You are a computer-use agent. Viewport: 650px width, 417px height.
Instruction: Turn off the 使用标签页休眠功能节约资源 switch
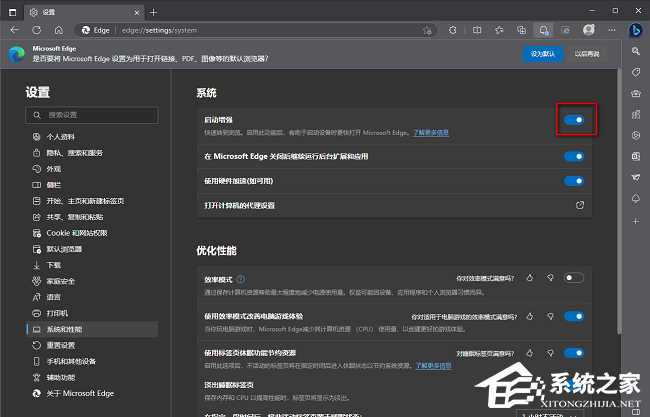574,353
